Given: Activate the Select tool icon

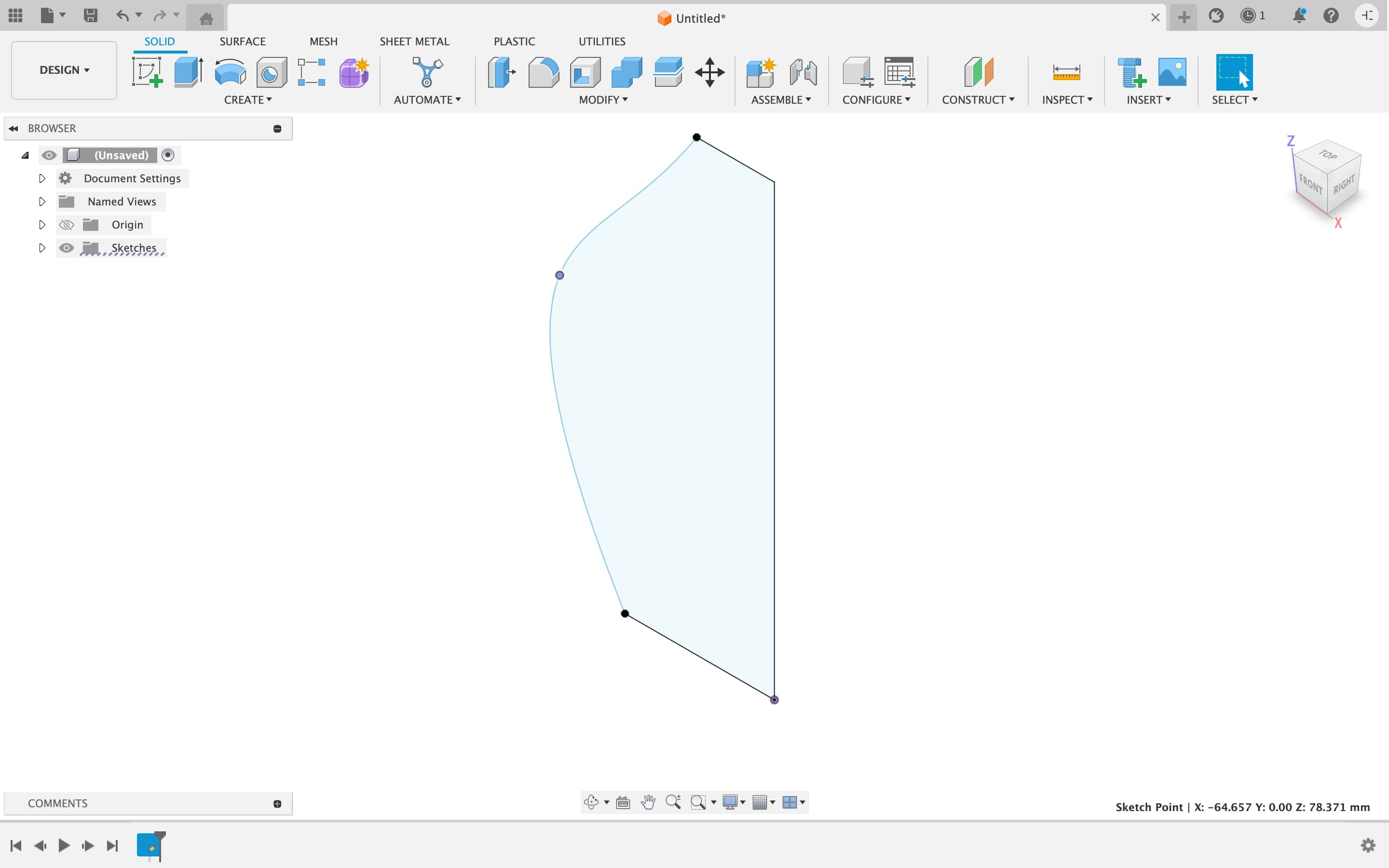Looking at the screenshot, I should 1234,72.
